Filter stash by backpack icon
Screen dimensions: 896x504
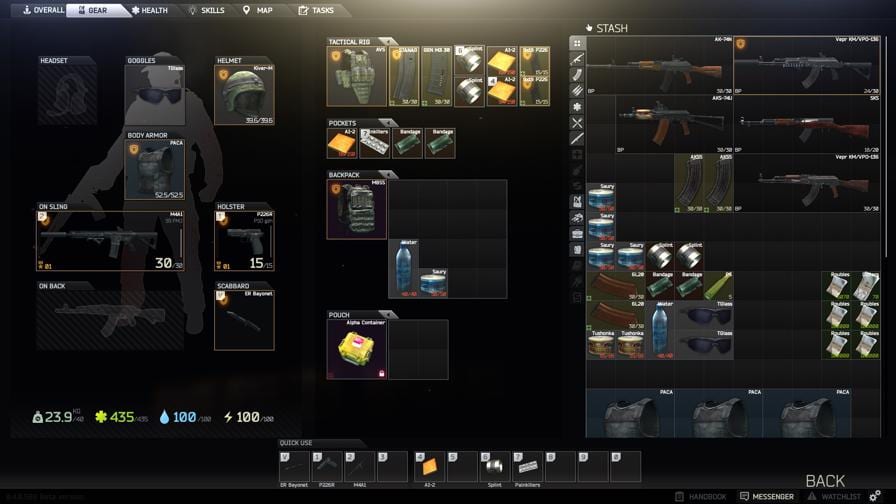coord(577,250)
